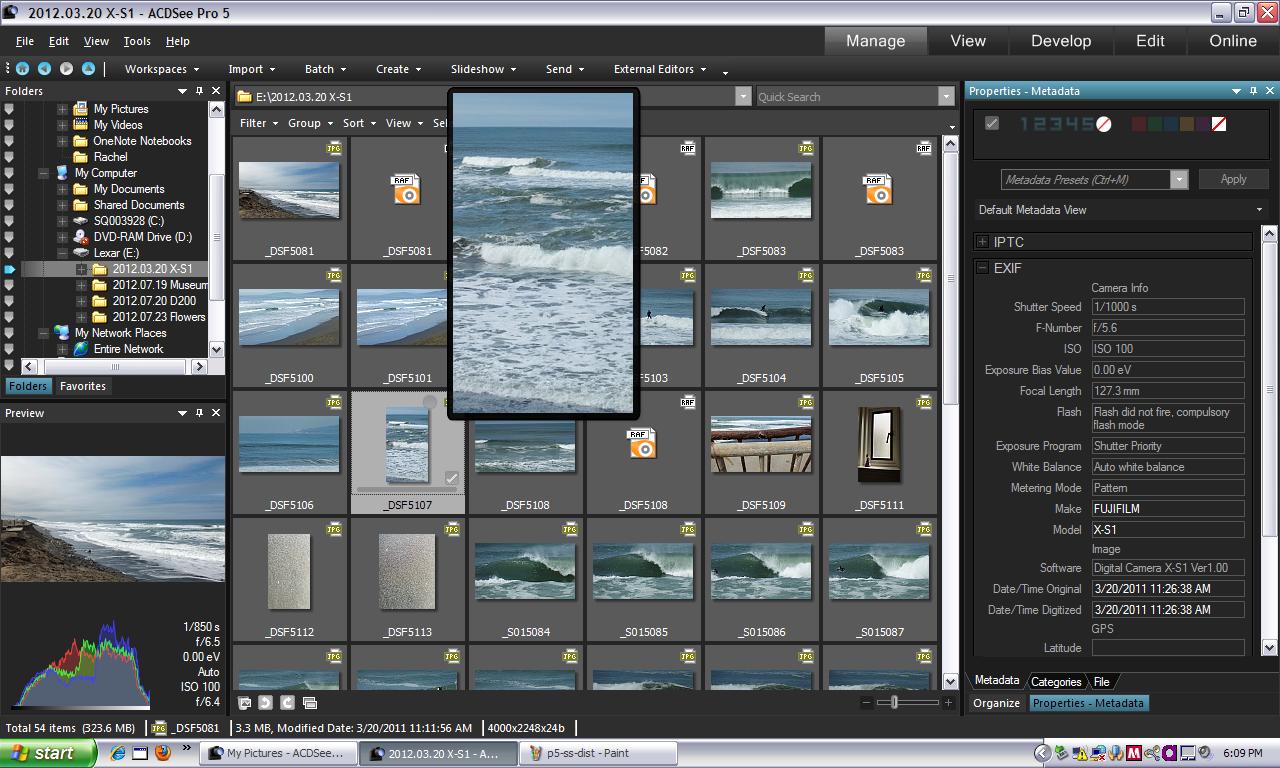
Task: Rotate left using the bottom toolbar icon
Action: (x=265, y=703)
